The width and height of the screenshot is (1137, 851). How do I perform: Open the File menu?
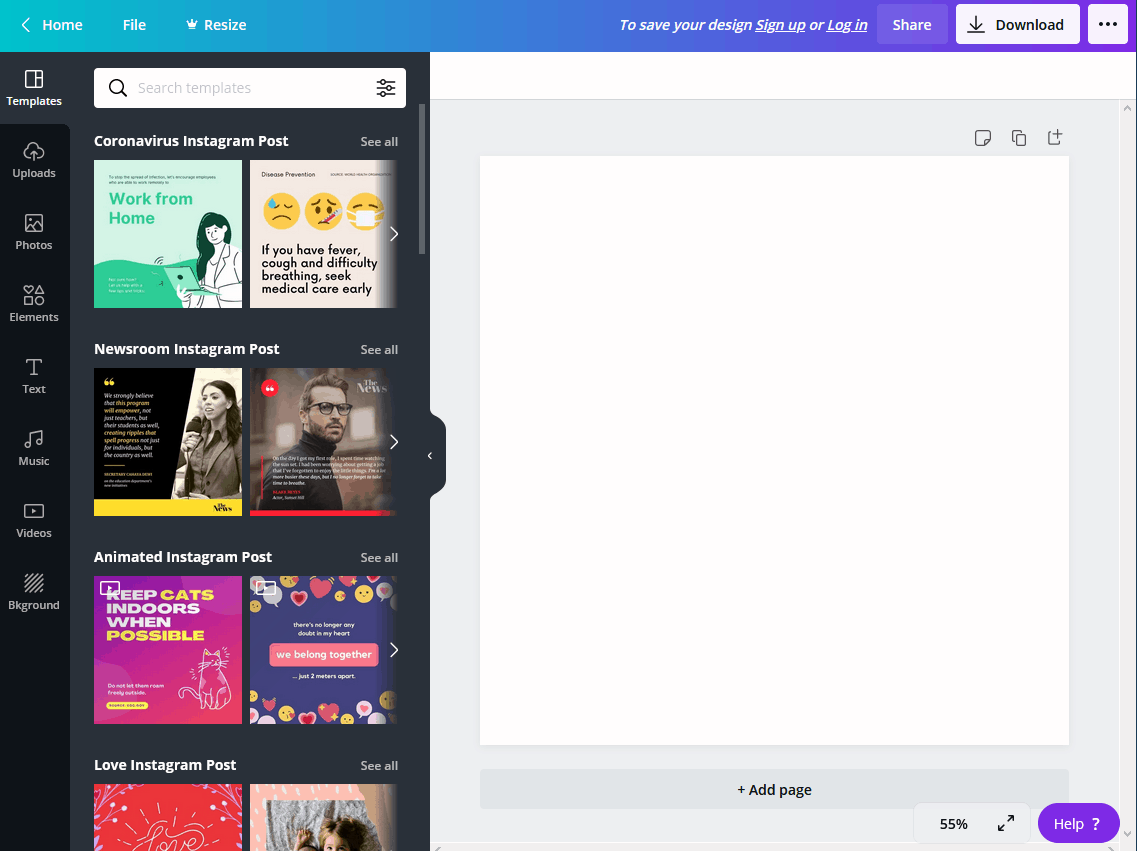[134, 25]
